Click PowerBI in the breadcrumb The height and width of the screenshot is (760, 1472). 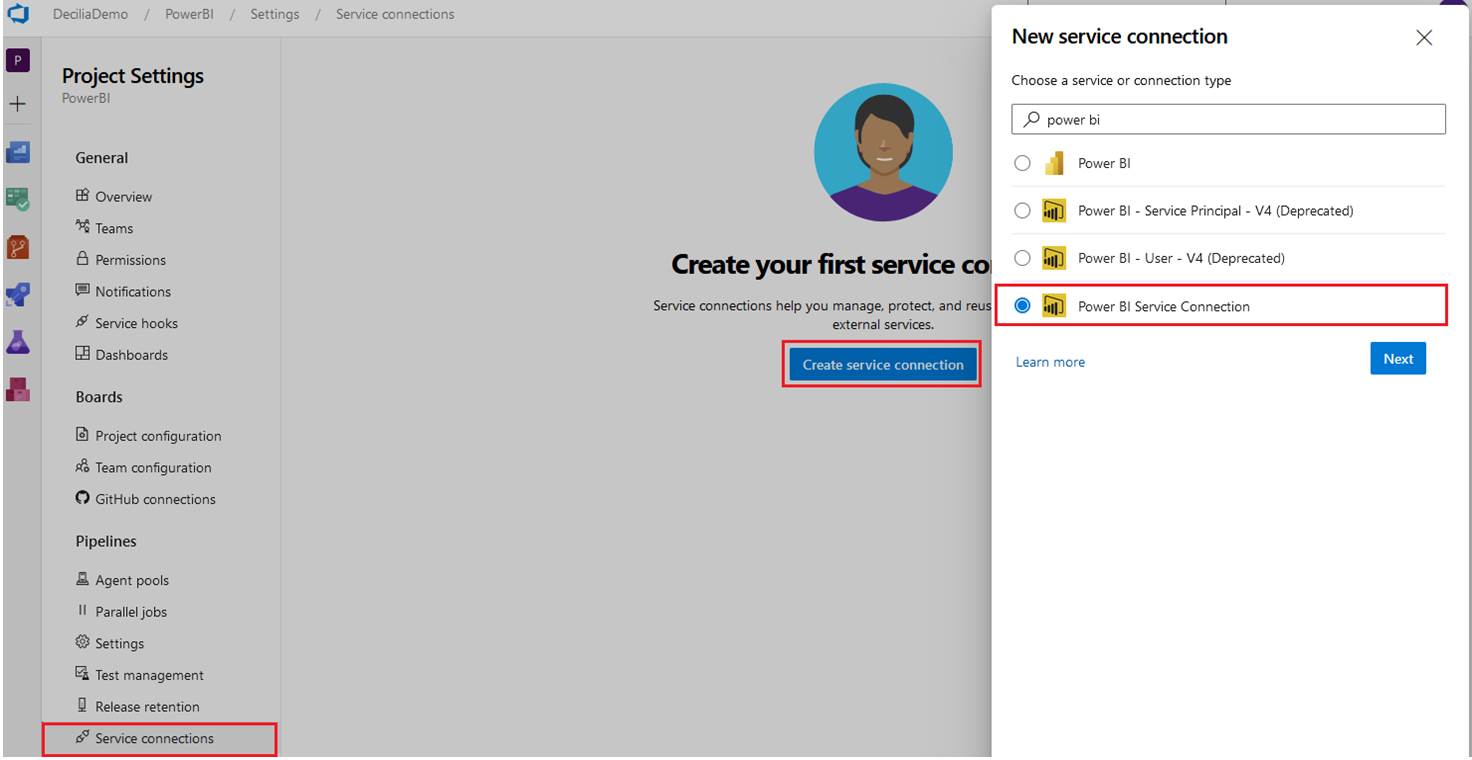pyautogui.click(x=189, y=14)
